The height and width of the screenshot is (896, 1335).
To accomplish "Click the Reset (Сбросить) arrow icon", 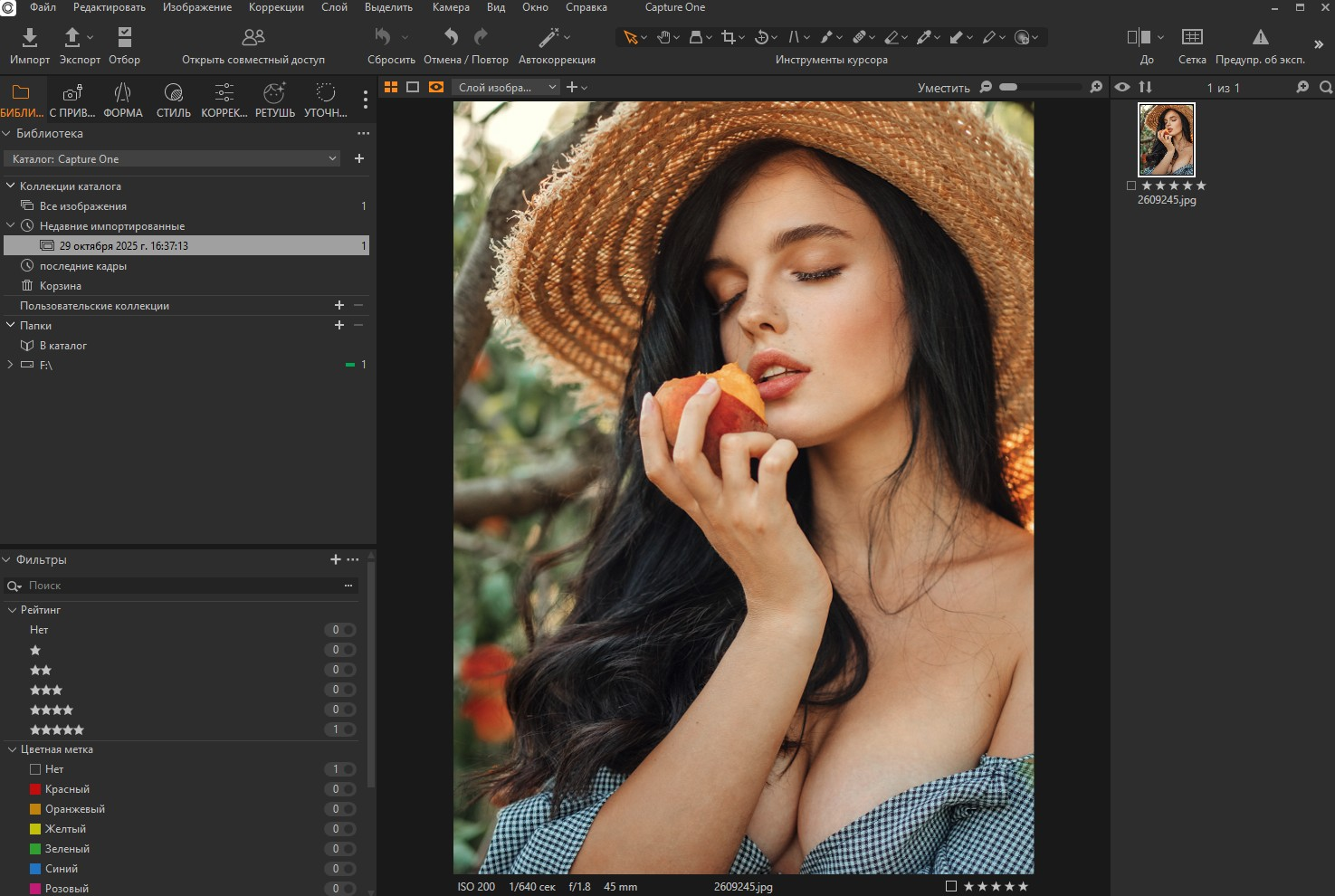I will [x=383, y=37].
